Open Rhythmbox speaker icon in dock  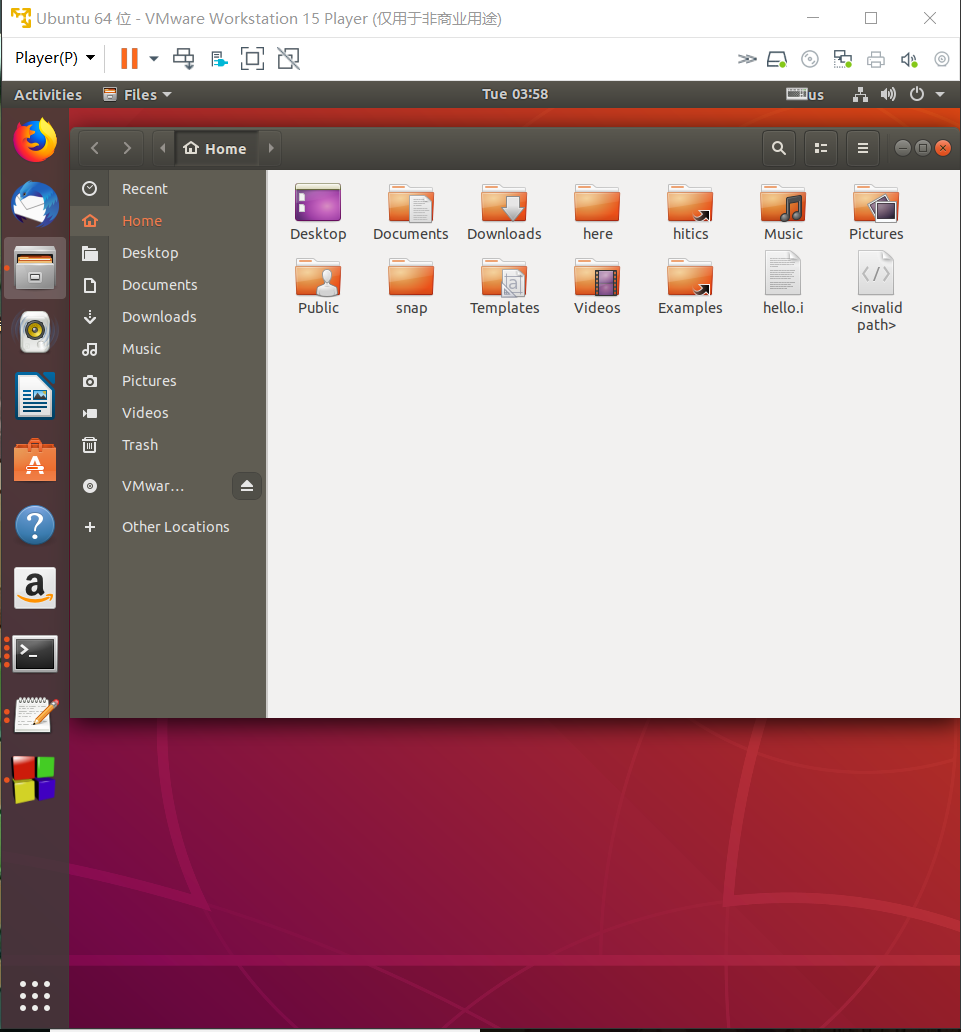pos(35,332)
